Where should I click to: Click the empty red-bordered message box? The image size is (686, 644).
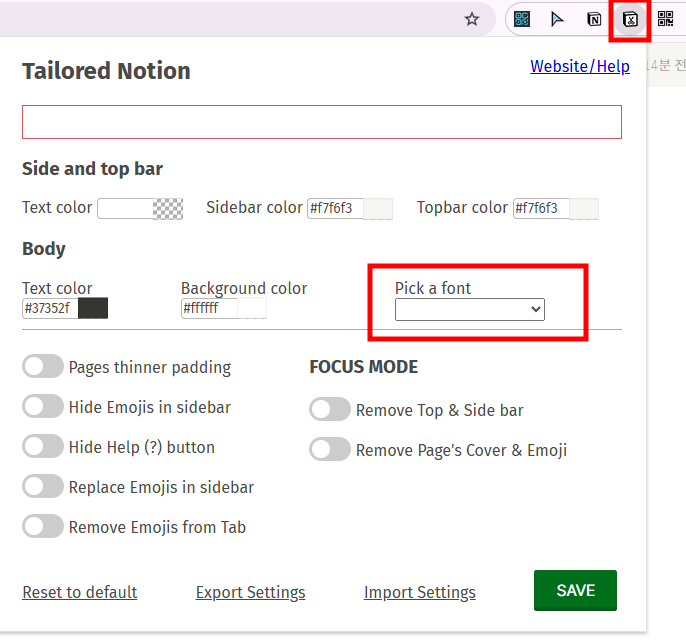(x=322, y=122)
